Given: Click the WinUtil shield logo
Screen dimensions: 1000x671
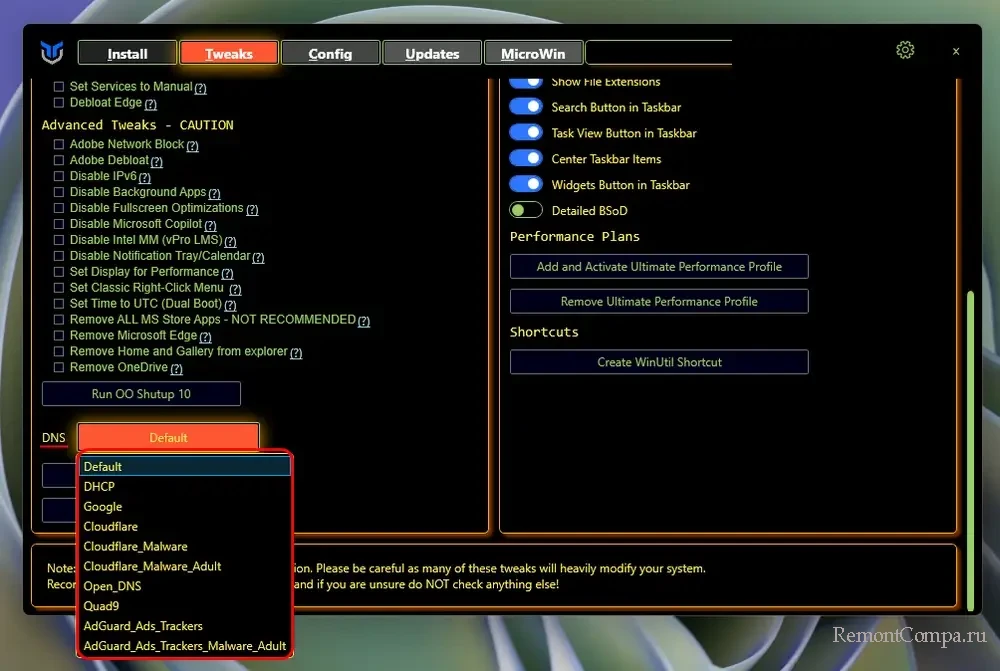Looking at the screenshot, I should pos(52,52).
